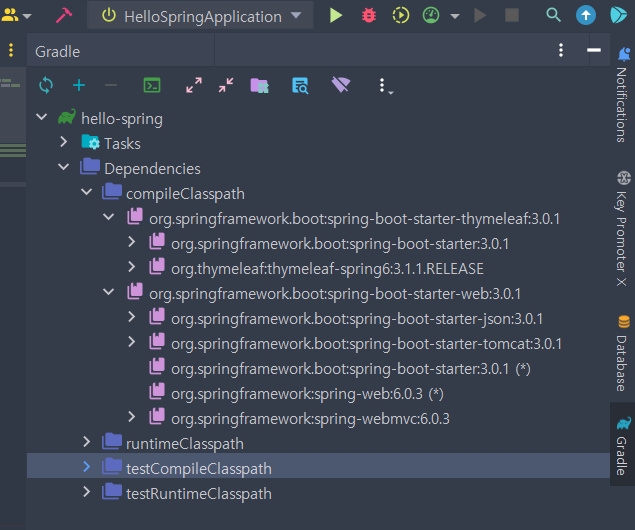This screenshot has height=530, width=635.
Task: Click the blue update arrow icon
Action: (586, 15)
